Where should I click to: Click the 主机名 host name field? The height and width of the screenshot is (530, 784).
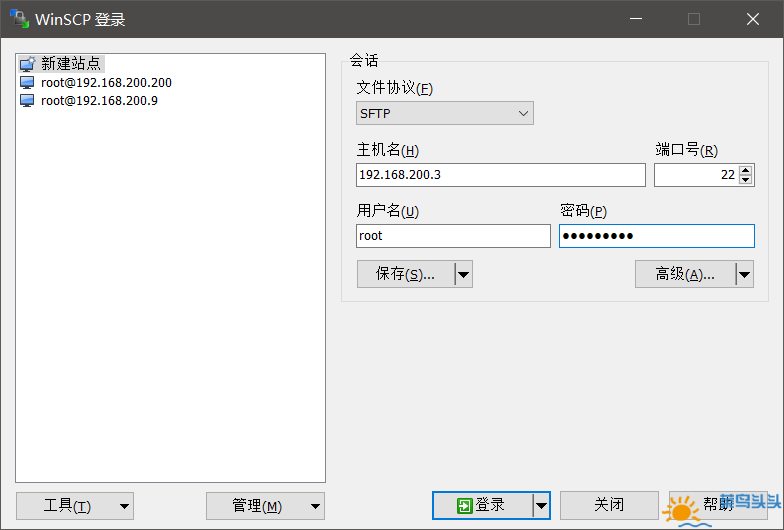(500, 175)
